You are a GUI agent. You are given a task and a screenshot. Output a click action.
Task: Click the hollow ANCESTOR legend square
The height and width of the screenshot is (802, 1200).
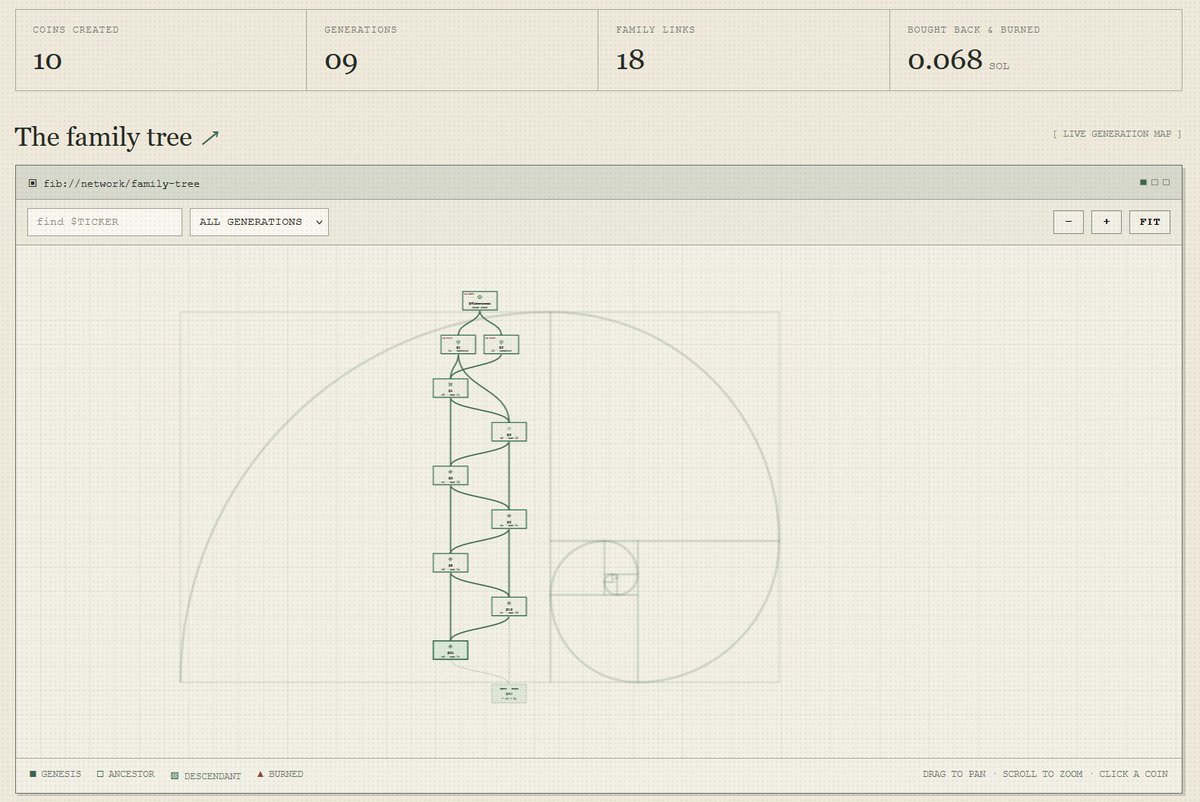pos(100,774)
